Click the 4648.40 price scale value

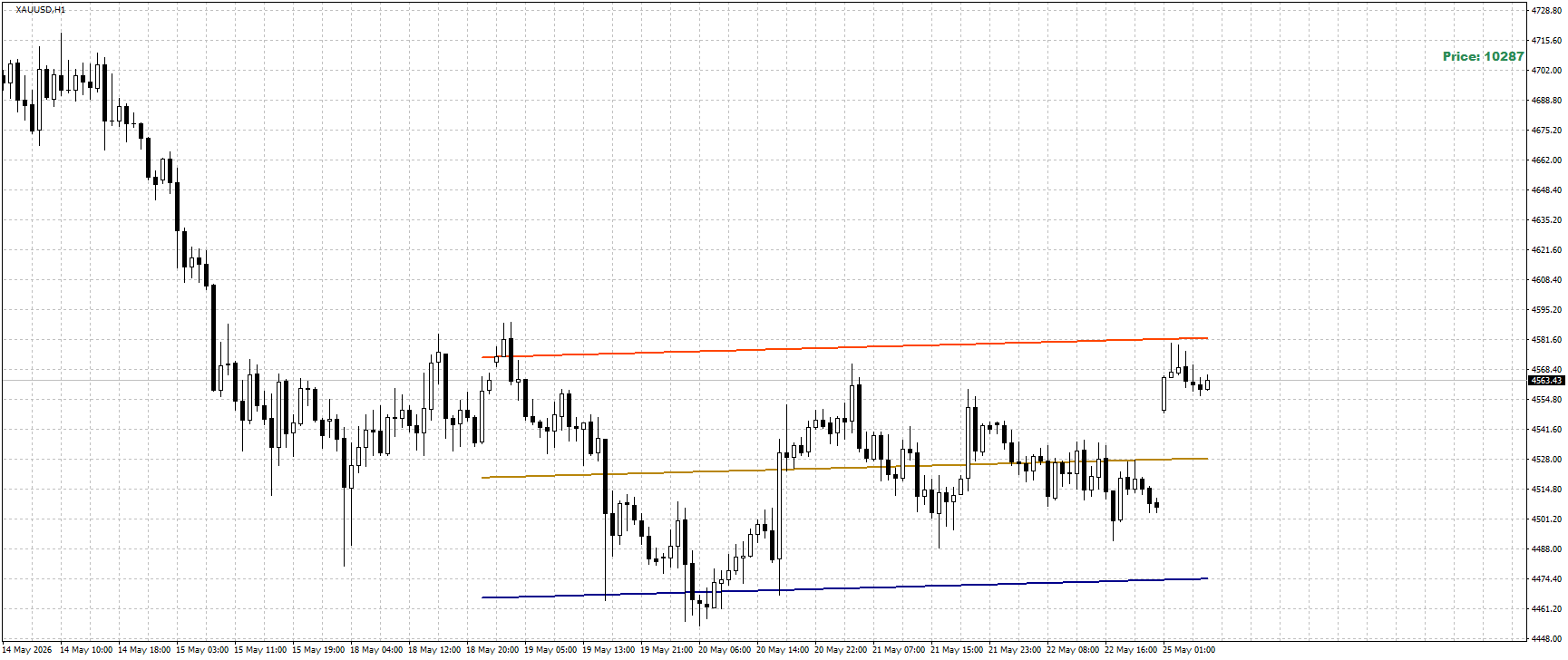click(1545, 190)
